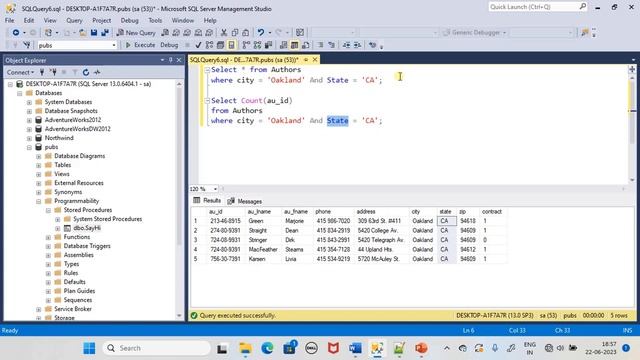640x360 pixels.
Task: Toggle the IntelliSense Enabled icon
Action: click(231, 45)
